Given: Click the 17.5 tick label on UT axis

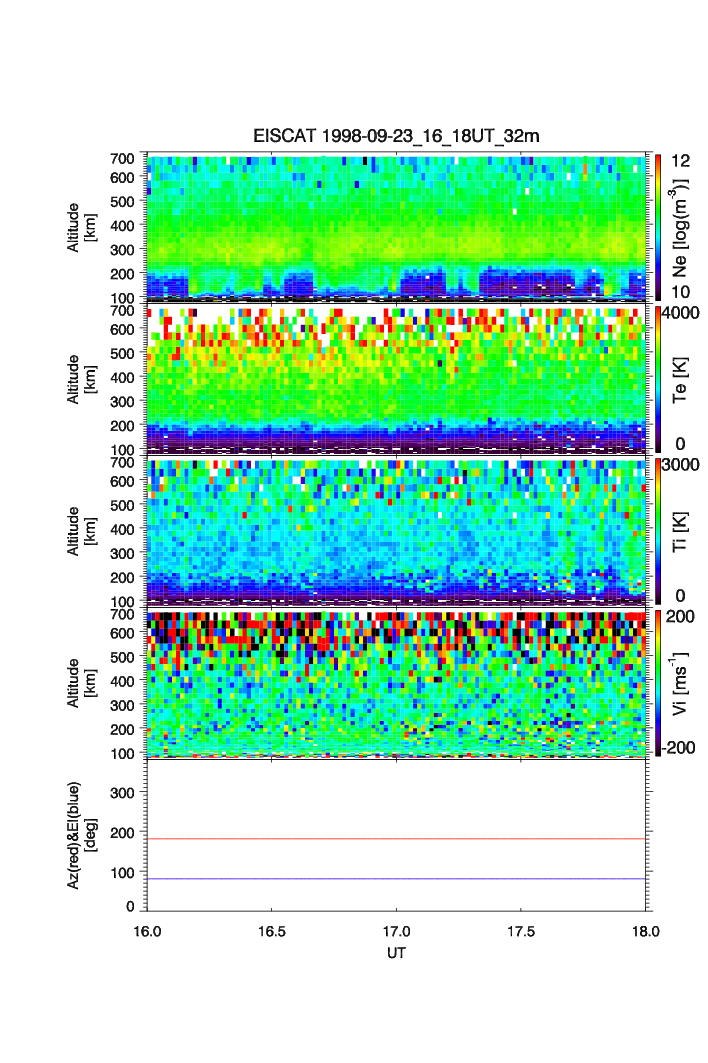Looking at the screenshot, I should (522, 930).
